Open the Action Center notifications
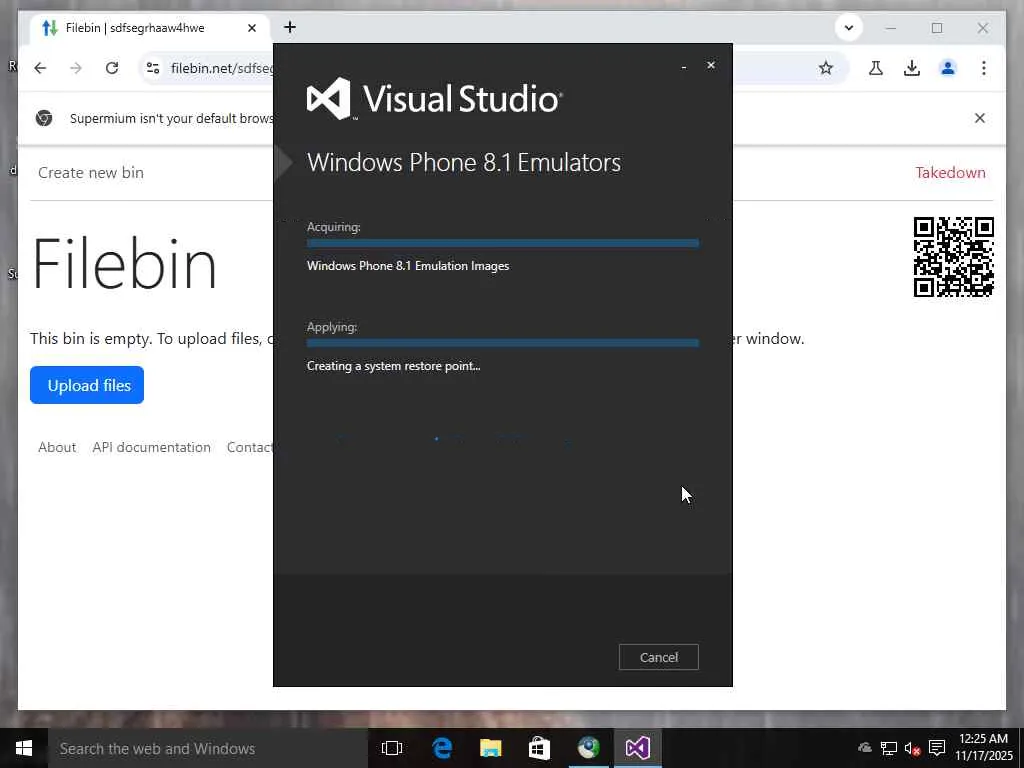This screenshot has height=768, width=1024. [937, 748]
